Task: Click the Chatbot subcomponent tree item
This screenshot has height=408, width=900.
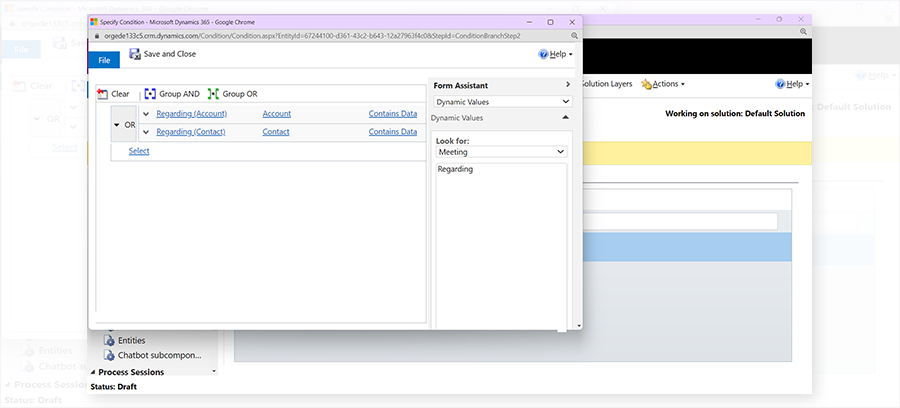Action: [160, 355]
